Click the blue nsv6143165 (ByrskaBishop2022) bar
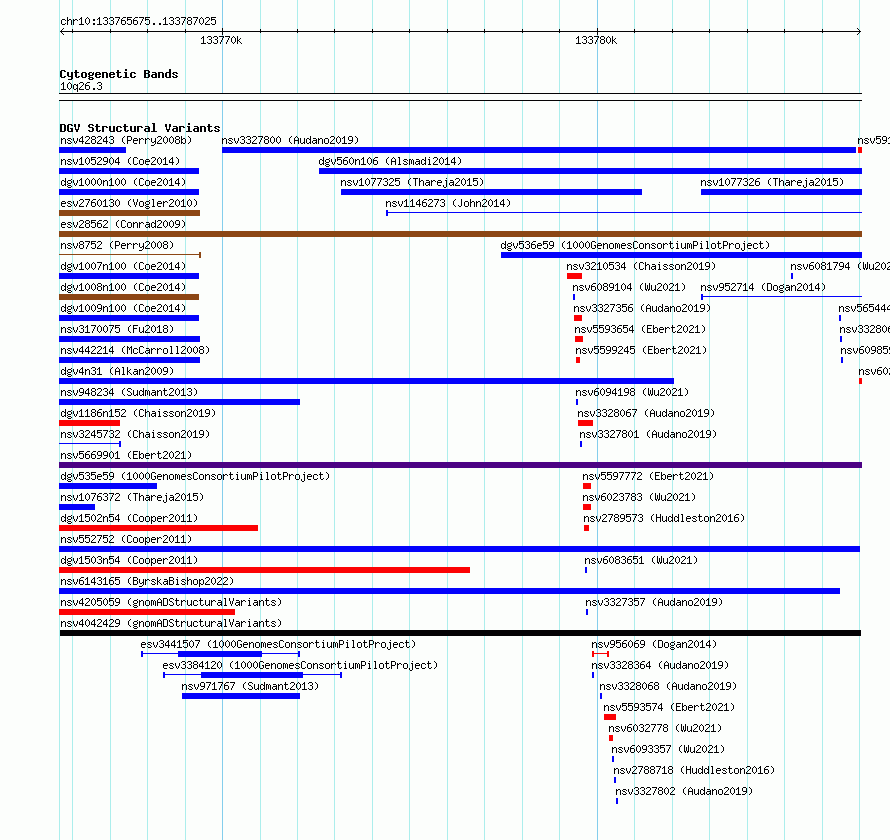The width and height of the screenshot is (890, 840). pos(450,591)
